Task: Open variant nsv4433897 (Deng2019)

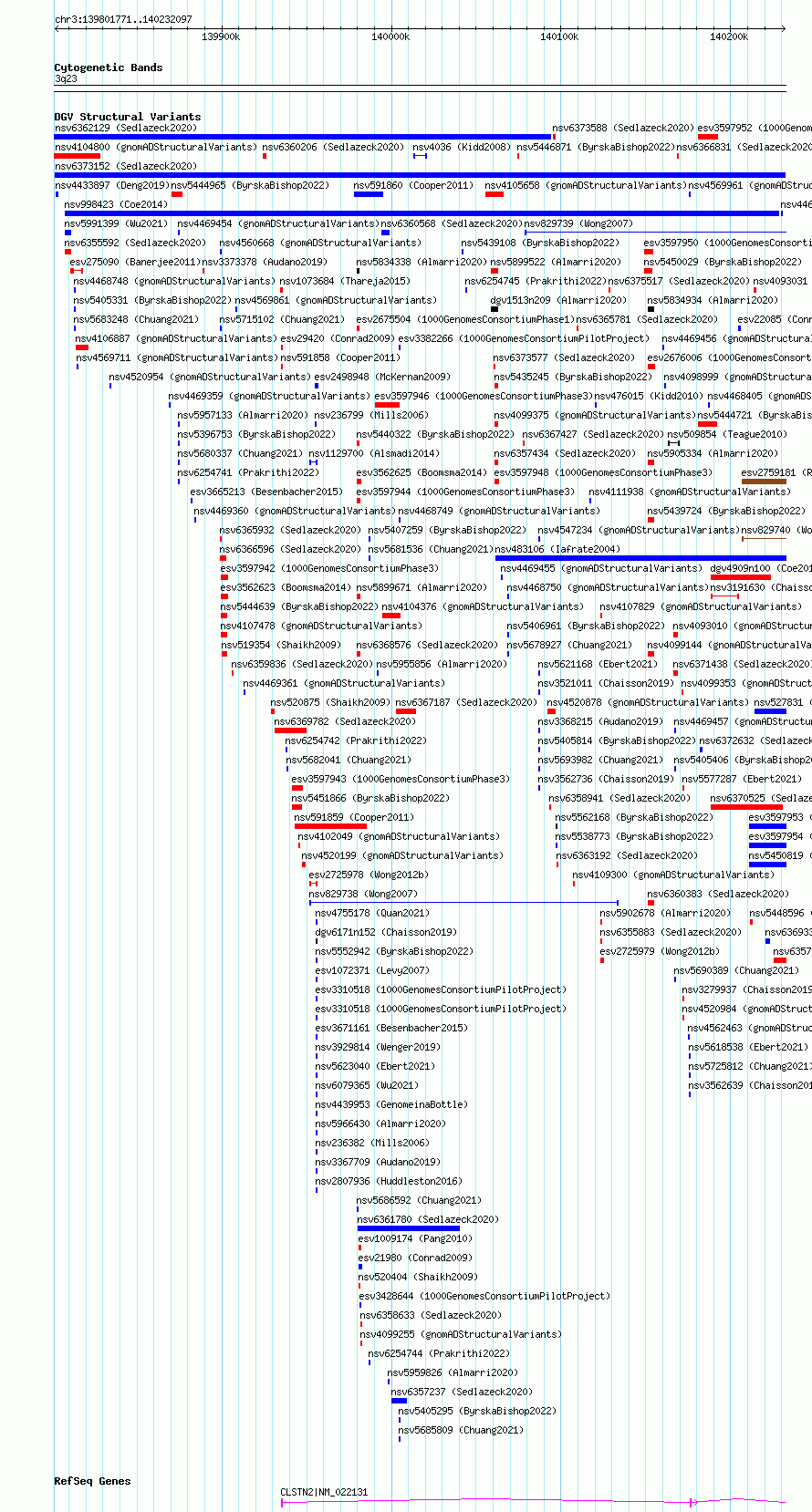Action: 111,185
